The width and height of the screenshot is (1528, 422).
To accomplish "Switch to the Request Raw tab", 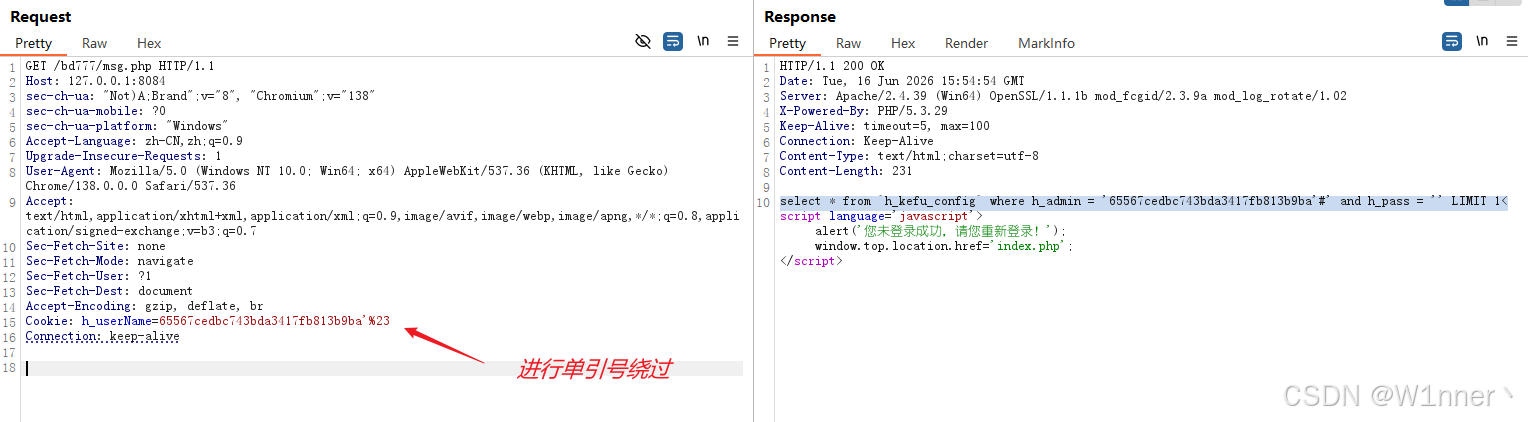I will coord(95,43).
